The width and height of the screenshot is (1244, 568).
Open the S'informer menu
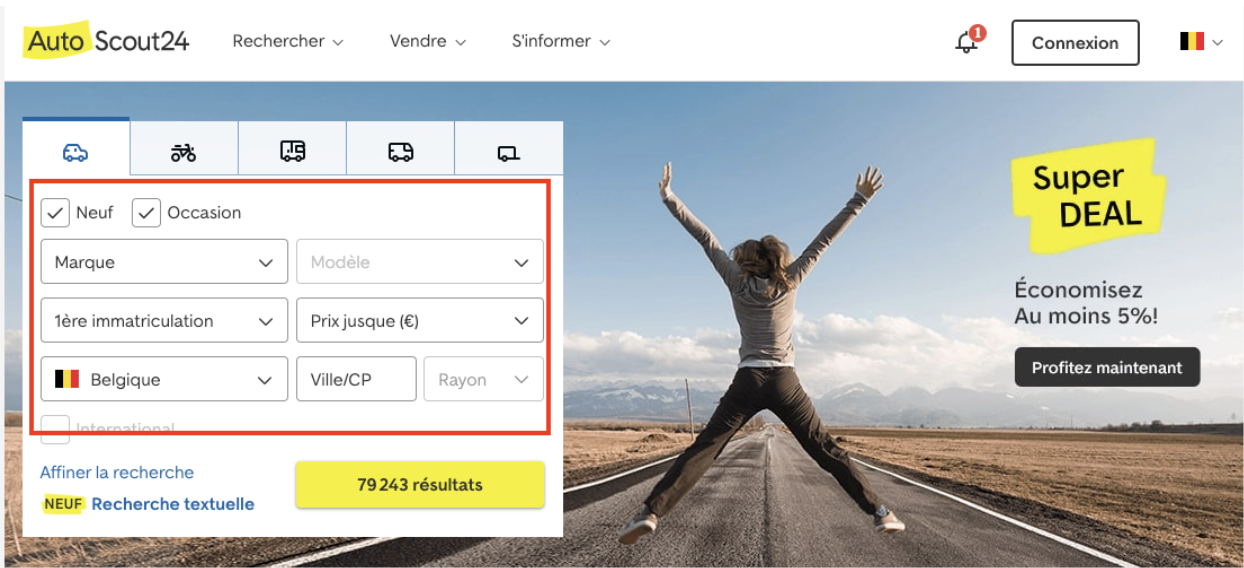point(561,42)
